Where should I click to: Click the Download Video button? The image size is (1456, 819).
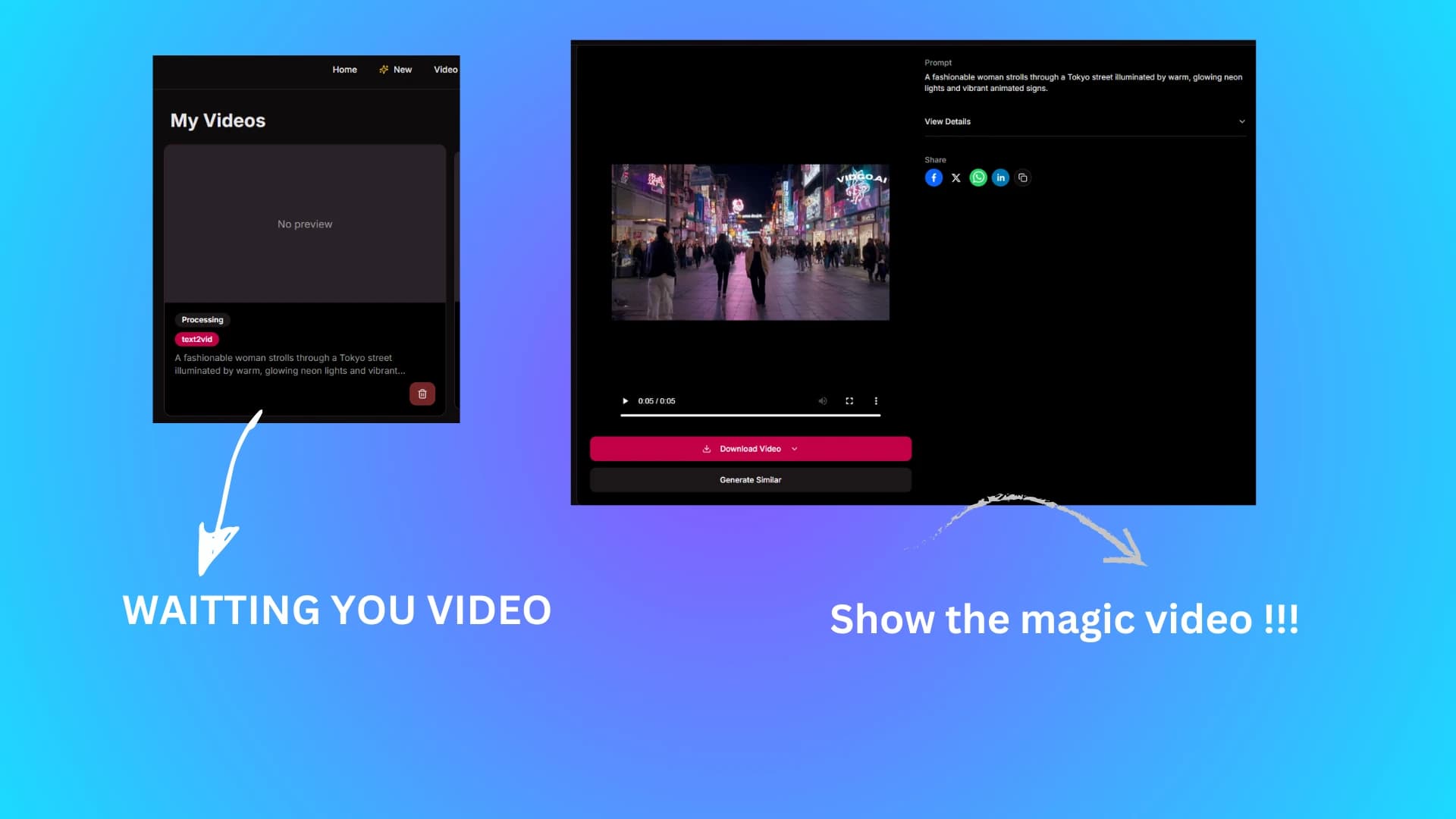750,448
